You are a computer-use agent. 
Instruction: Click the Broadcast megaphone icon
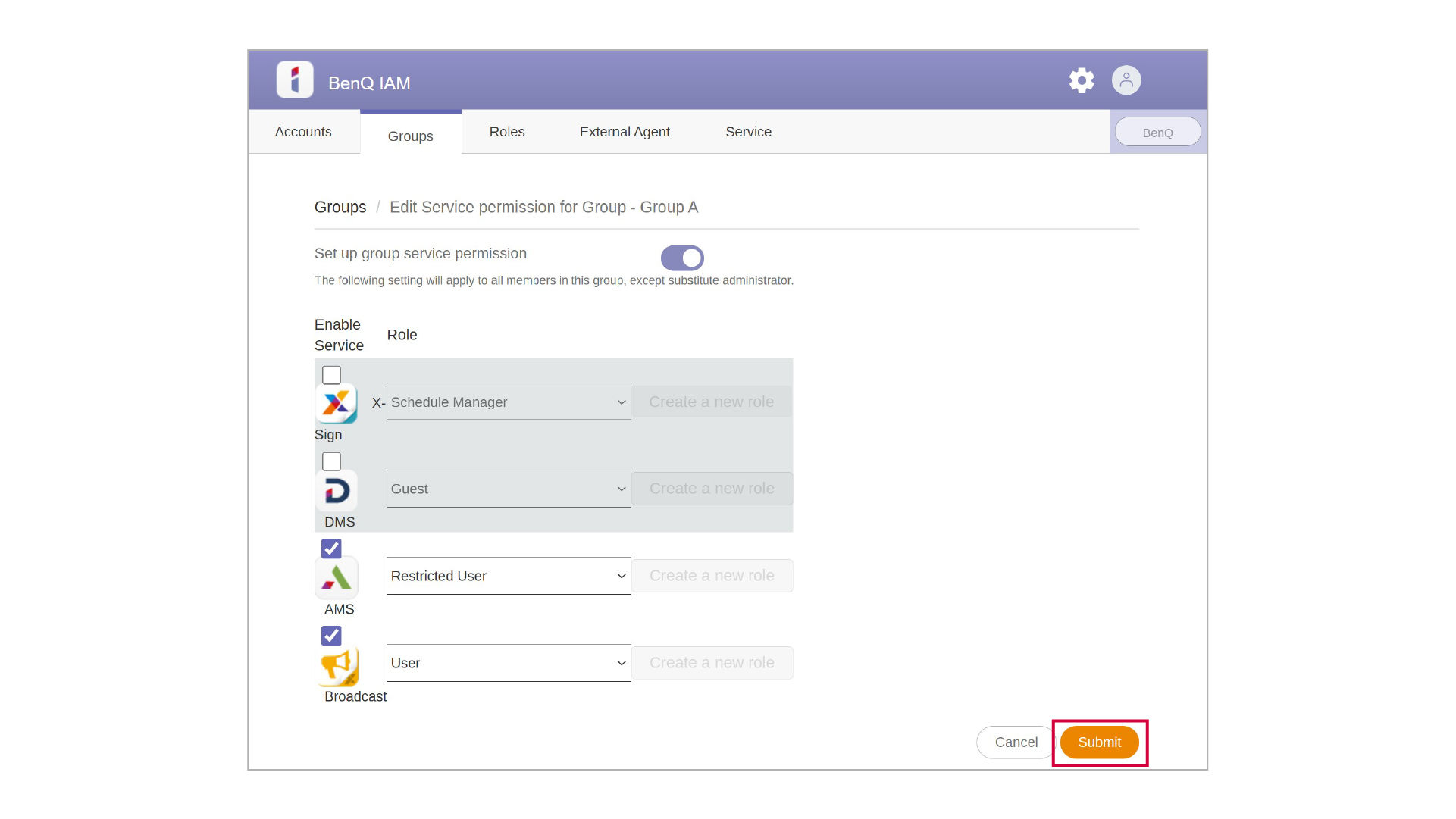pos(337,665)
